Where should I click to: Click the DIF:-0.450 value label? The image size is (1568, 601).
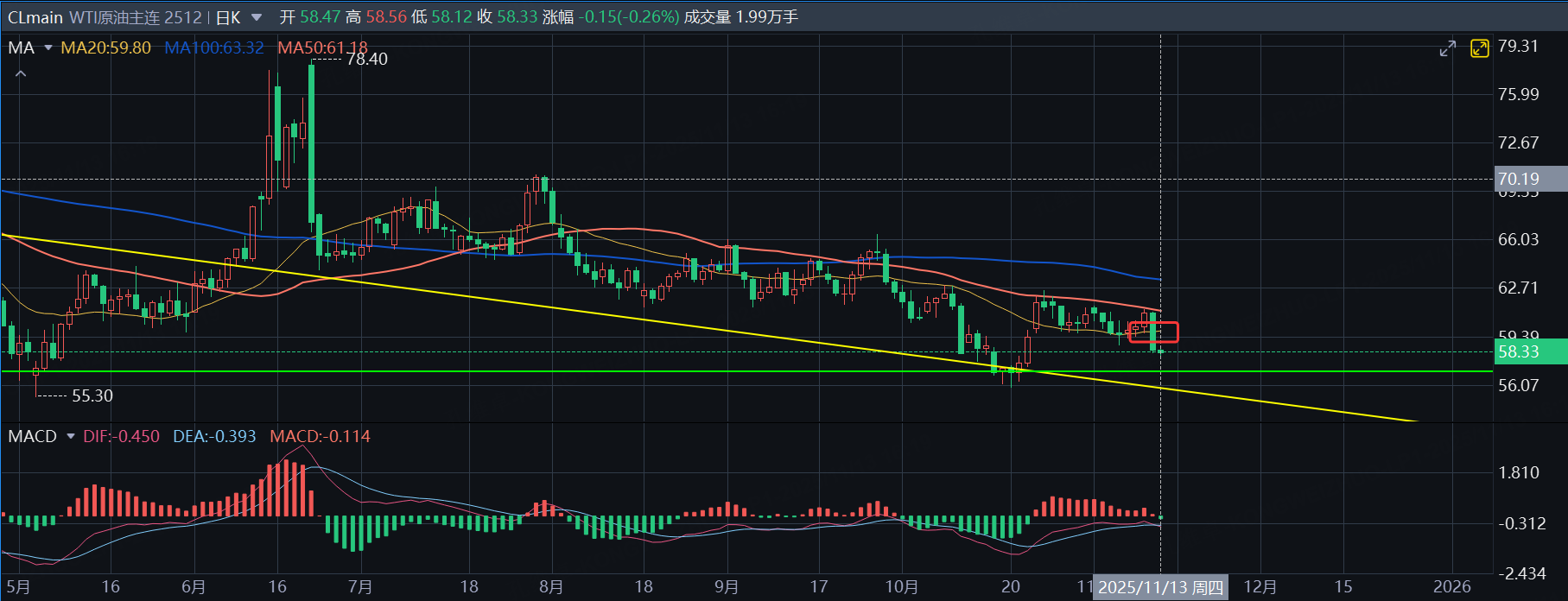[121, 436]
